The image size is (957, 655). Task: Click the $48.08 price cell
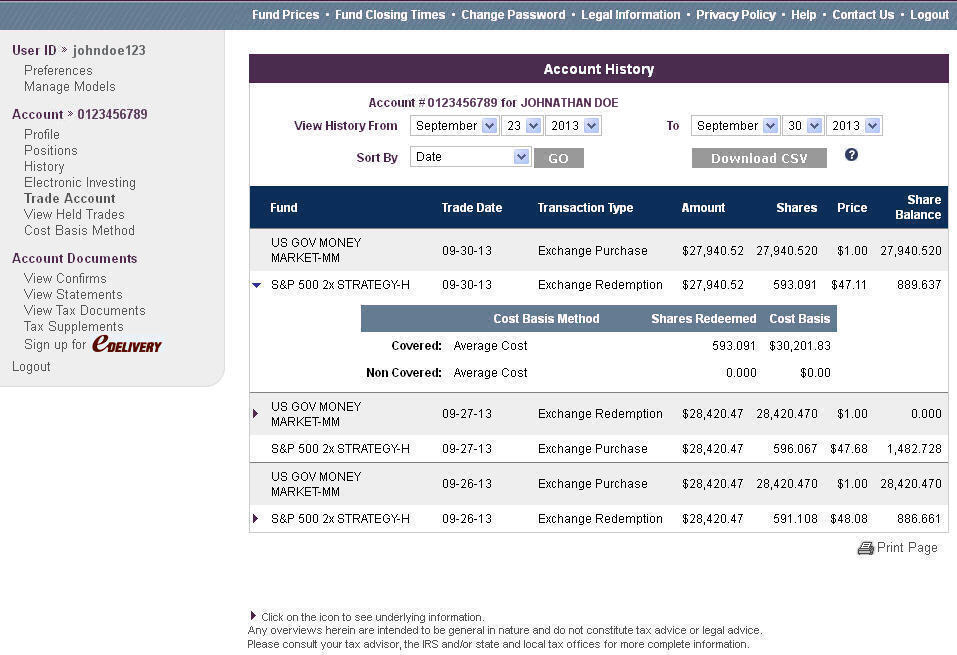tap(848, 519)
